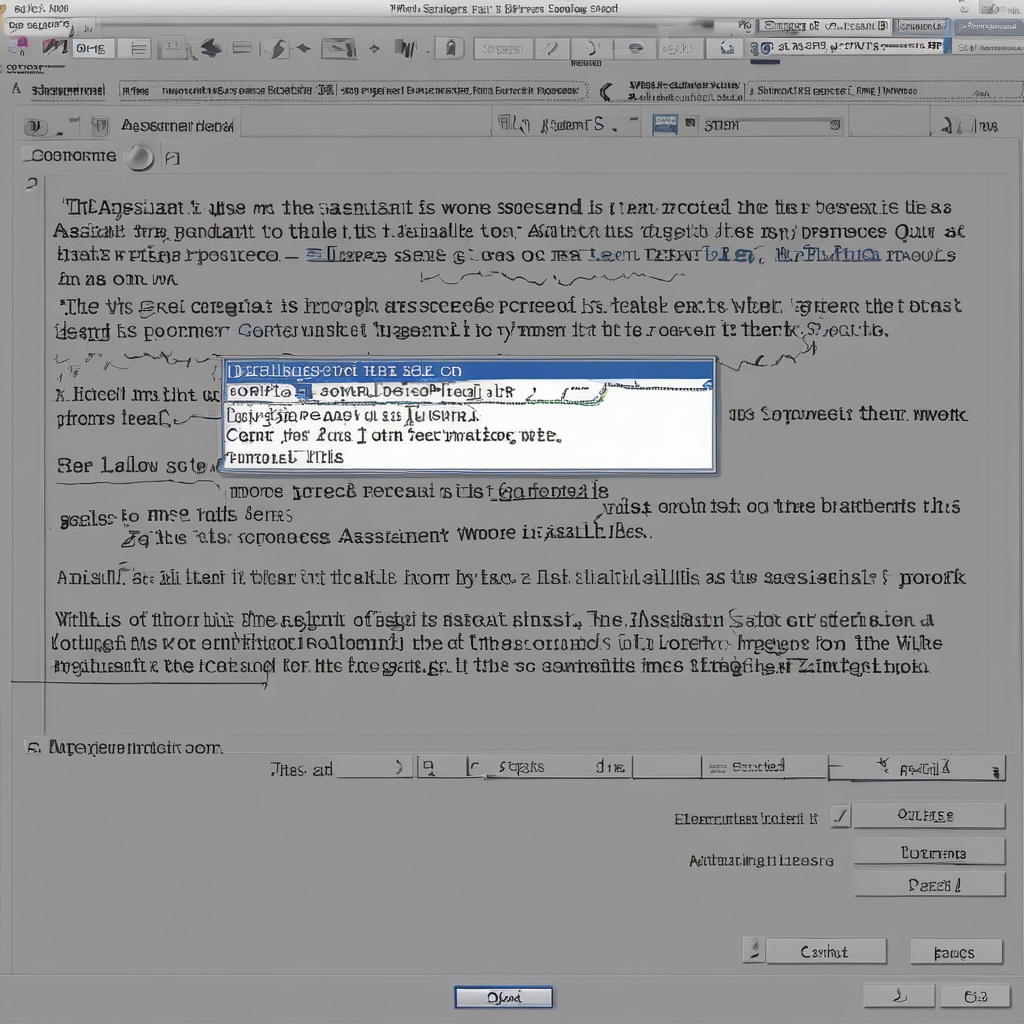The image size is (1024, 1024).
Task: Click the vertical bars toolbar icon
Action: click(x=405, y=48)
